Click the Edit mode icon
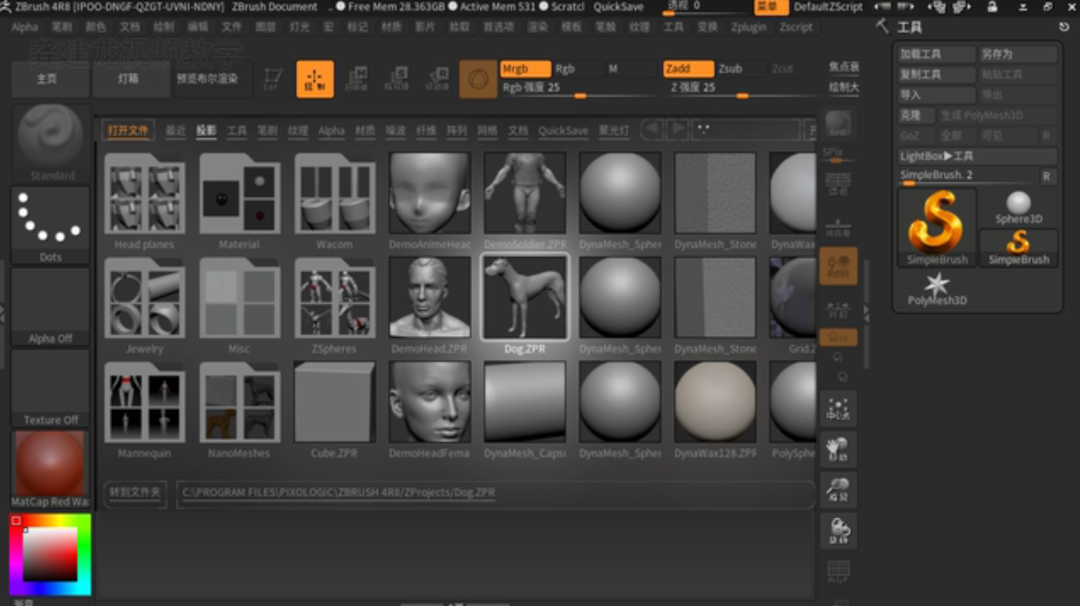The height and width of the screenshot is (606, 1080). [x=273, y=79]
